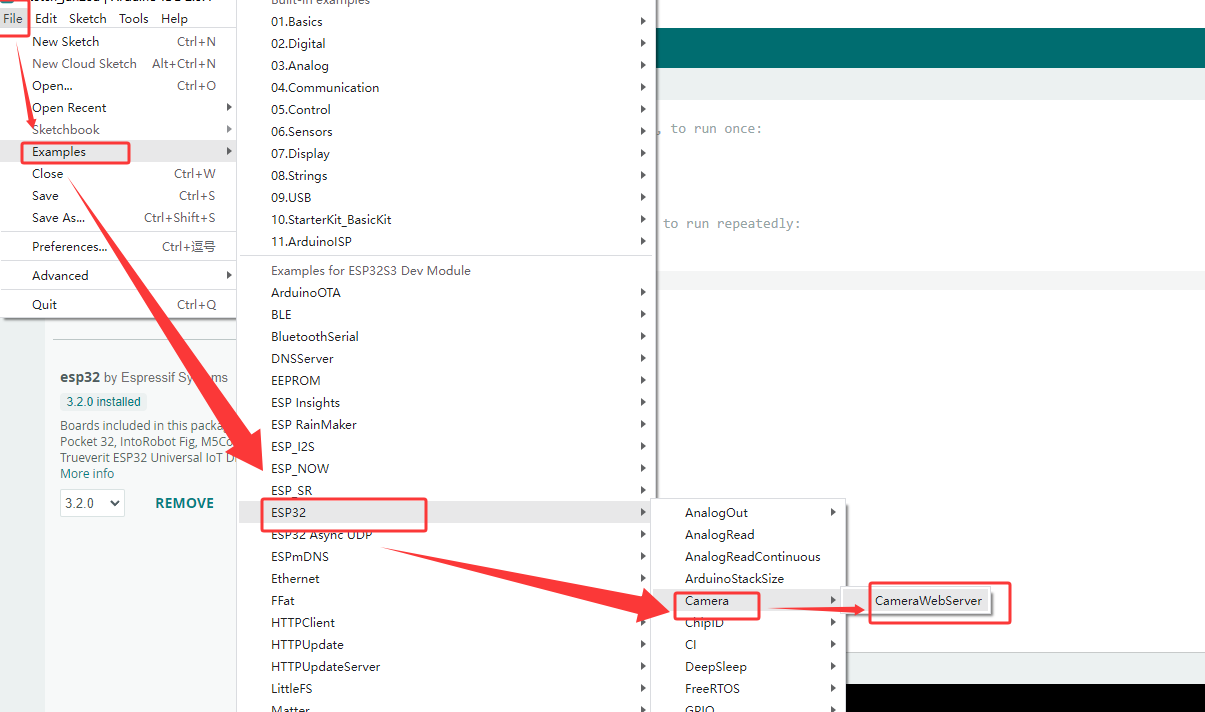Open FFat examples submenu
The height and width of the screenshot is (712, 1205).
446,601
